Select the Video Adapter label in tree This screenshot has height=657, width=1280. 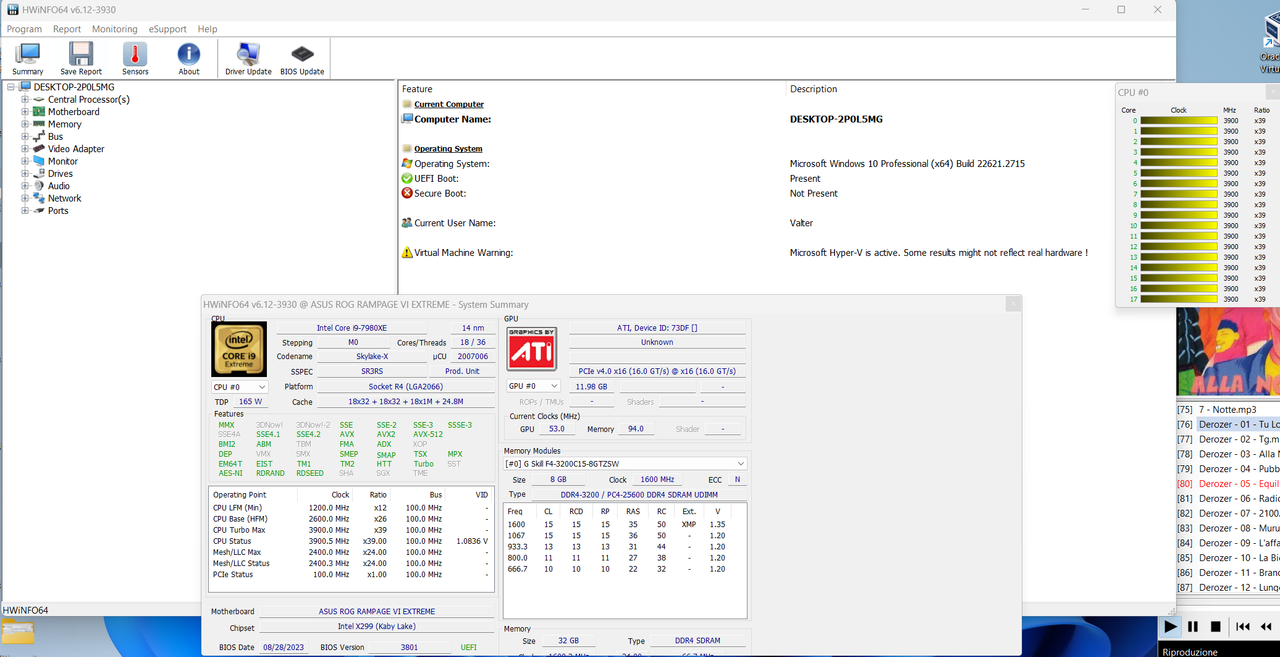(x=76, y=149)
